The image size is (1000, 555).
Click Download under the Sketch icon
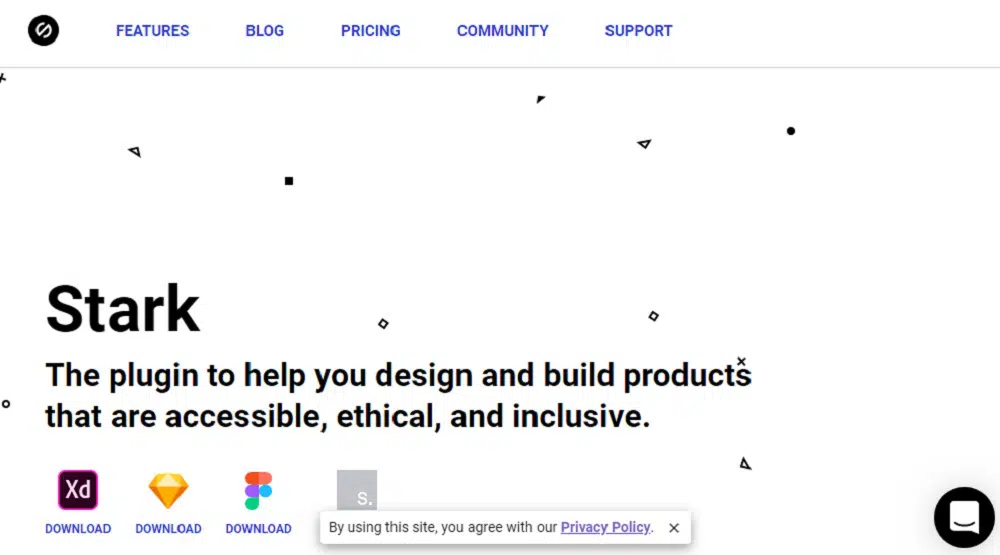pos(168,528)
